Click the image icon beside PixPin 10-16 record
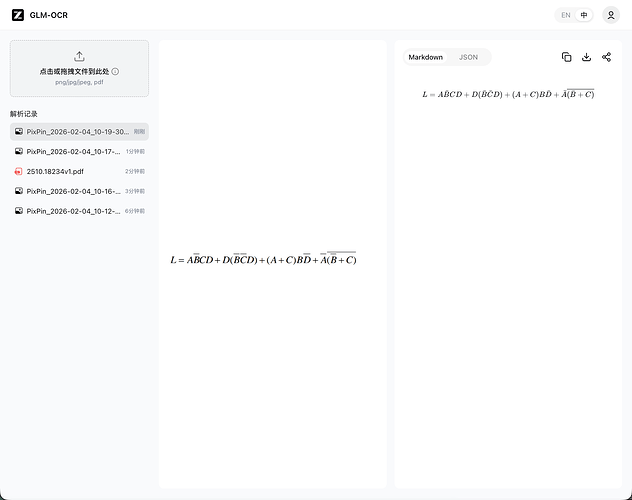The width and height of the screenshot is (632, 500). point(19,191)
